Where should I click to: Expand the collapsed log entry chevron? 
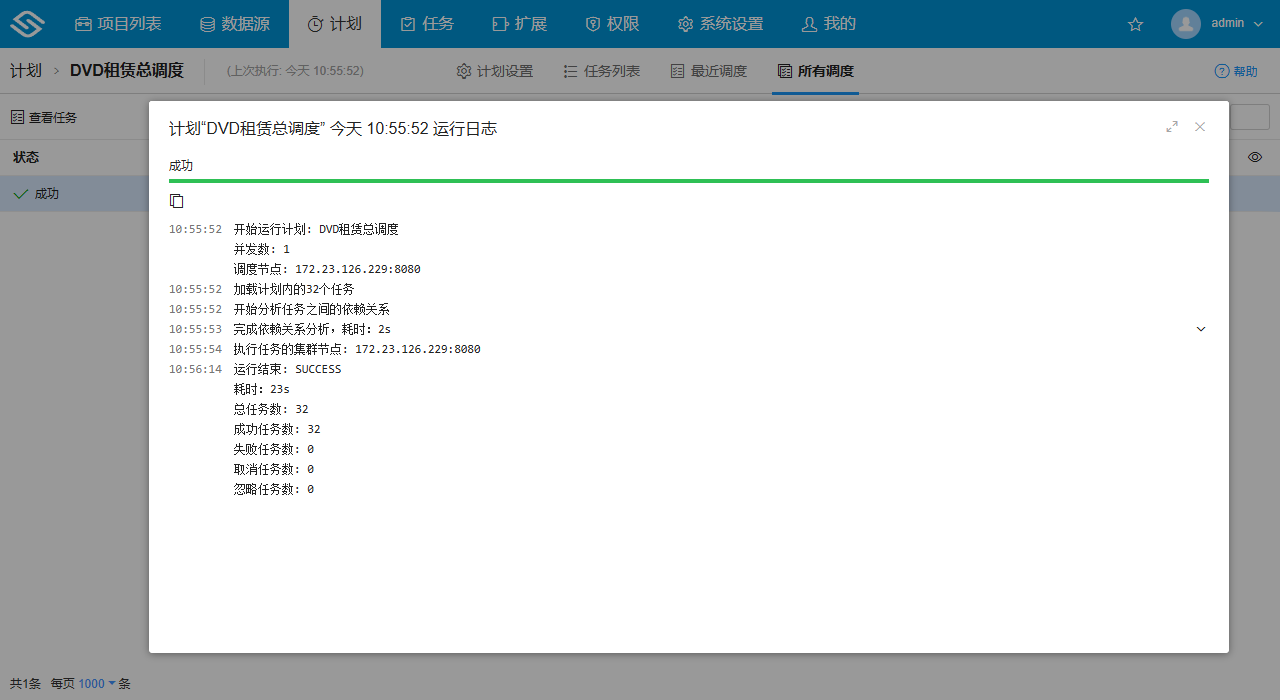click(1201, 329)
